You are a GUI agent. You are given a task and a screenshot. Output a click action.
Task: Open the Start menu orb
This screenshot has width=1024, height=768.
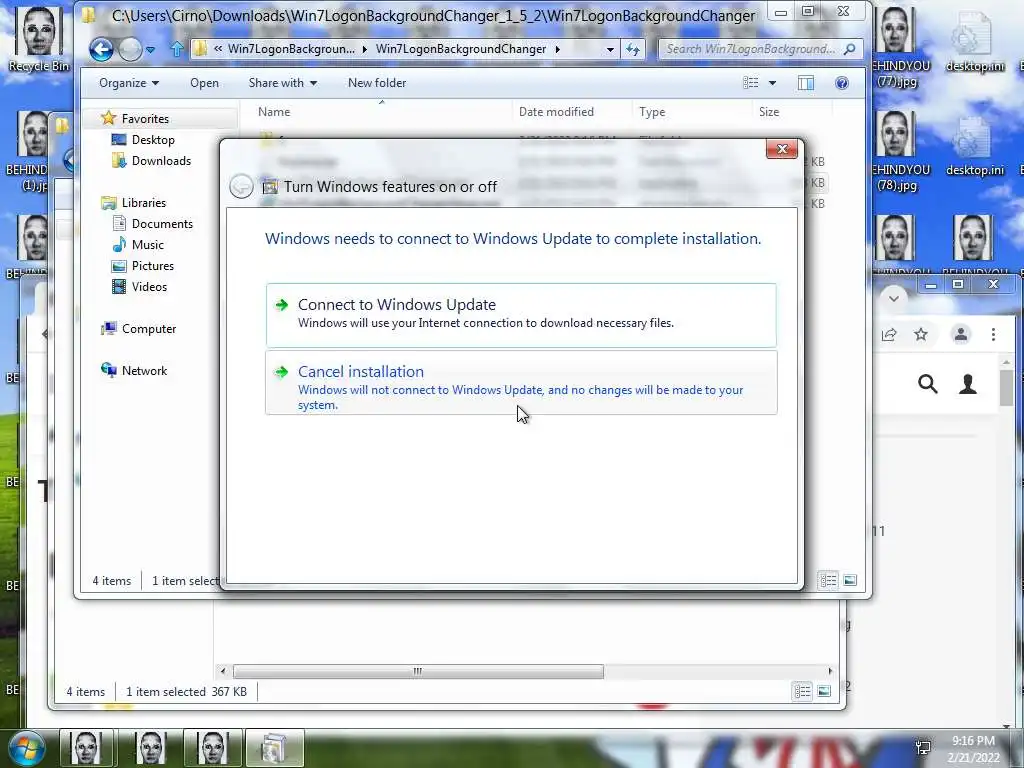26,749
